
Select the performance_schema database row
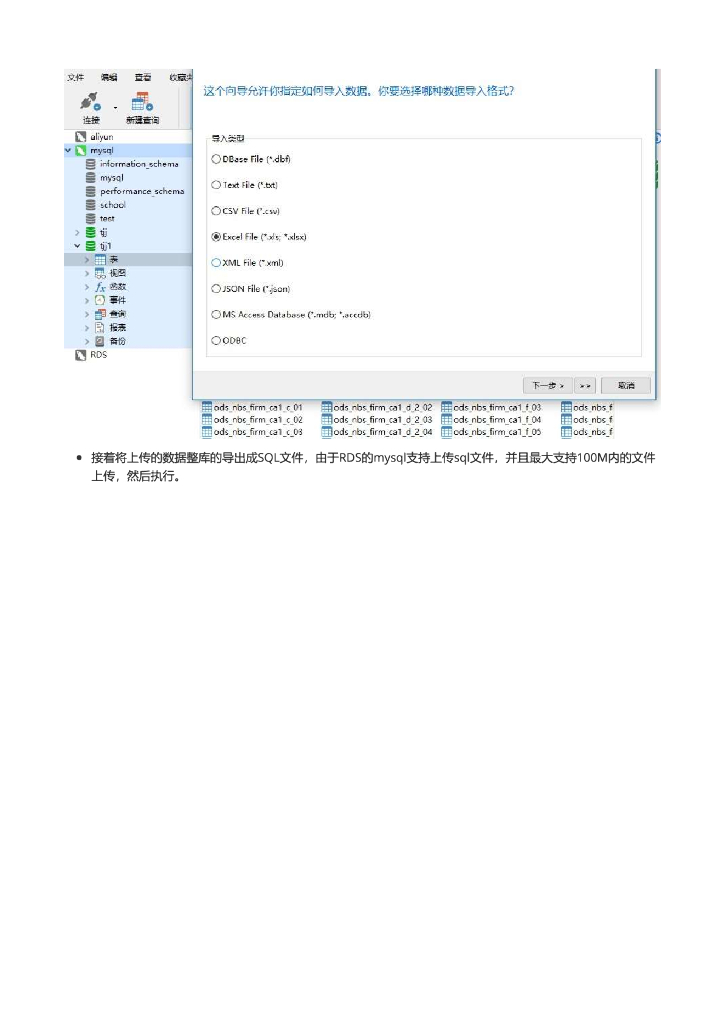pyautogui.click(x=129, y=191)
